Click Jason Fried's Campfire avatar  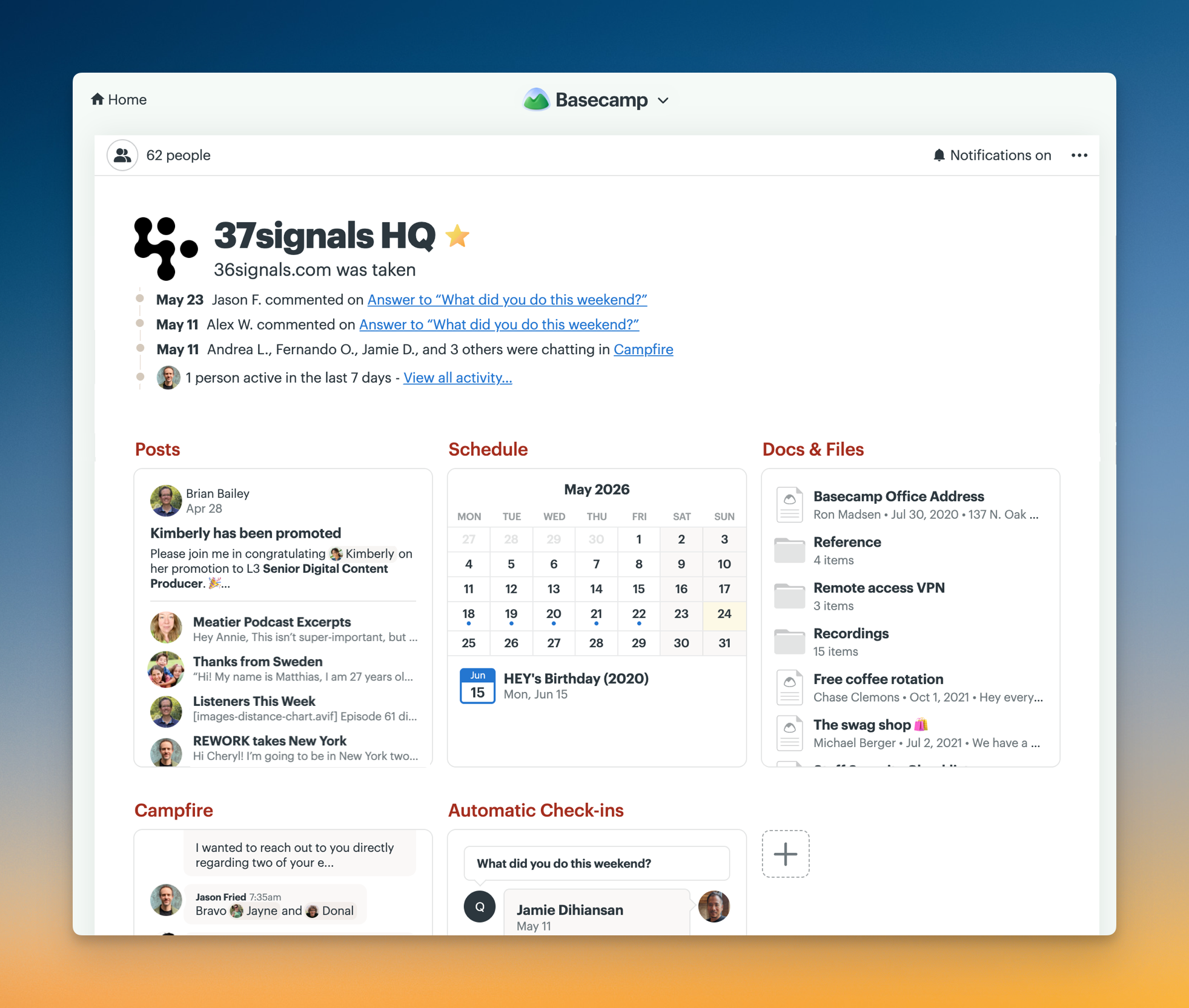[166, 900]
